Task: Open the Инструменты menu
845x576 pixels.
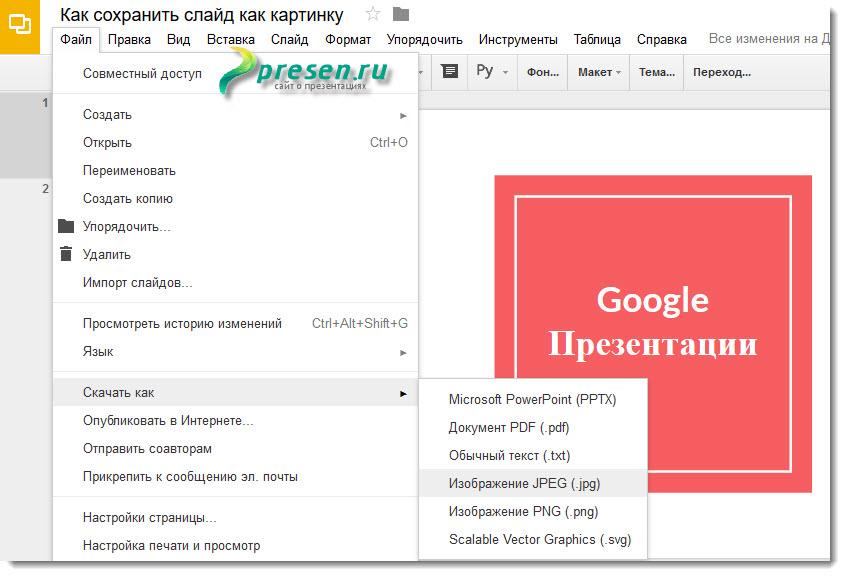Action: [518, 39]
